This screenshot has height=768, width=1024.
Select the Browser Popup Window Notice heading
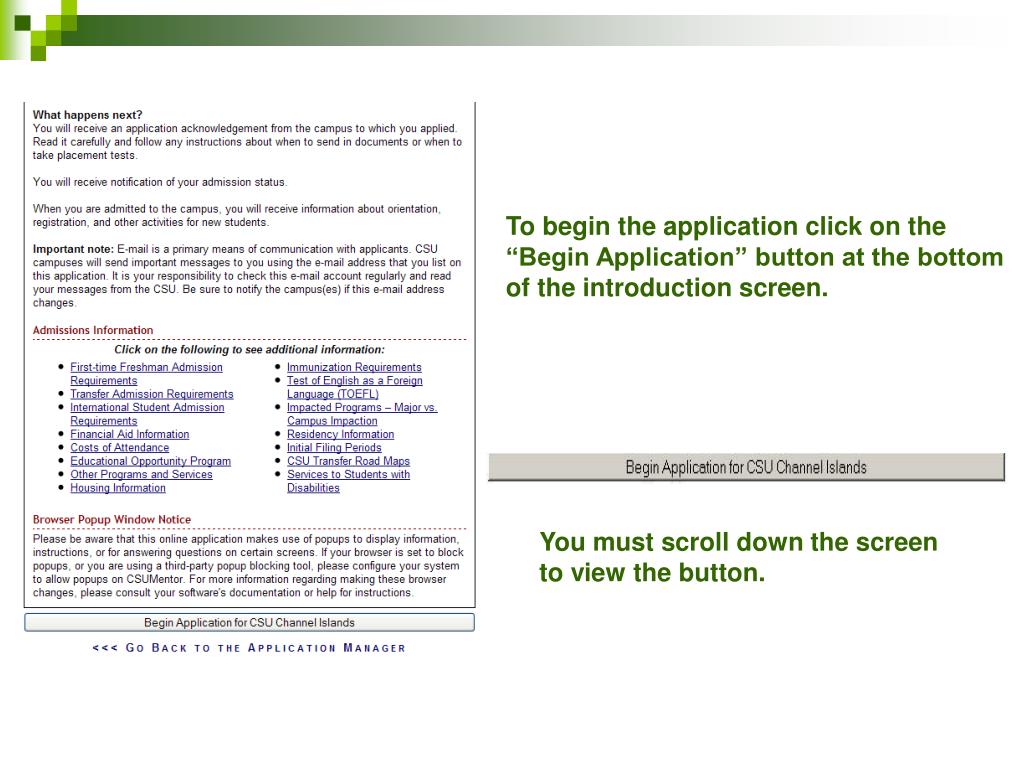point(112,519)
